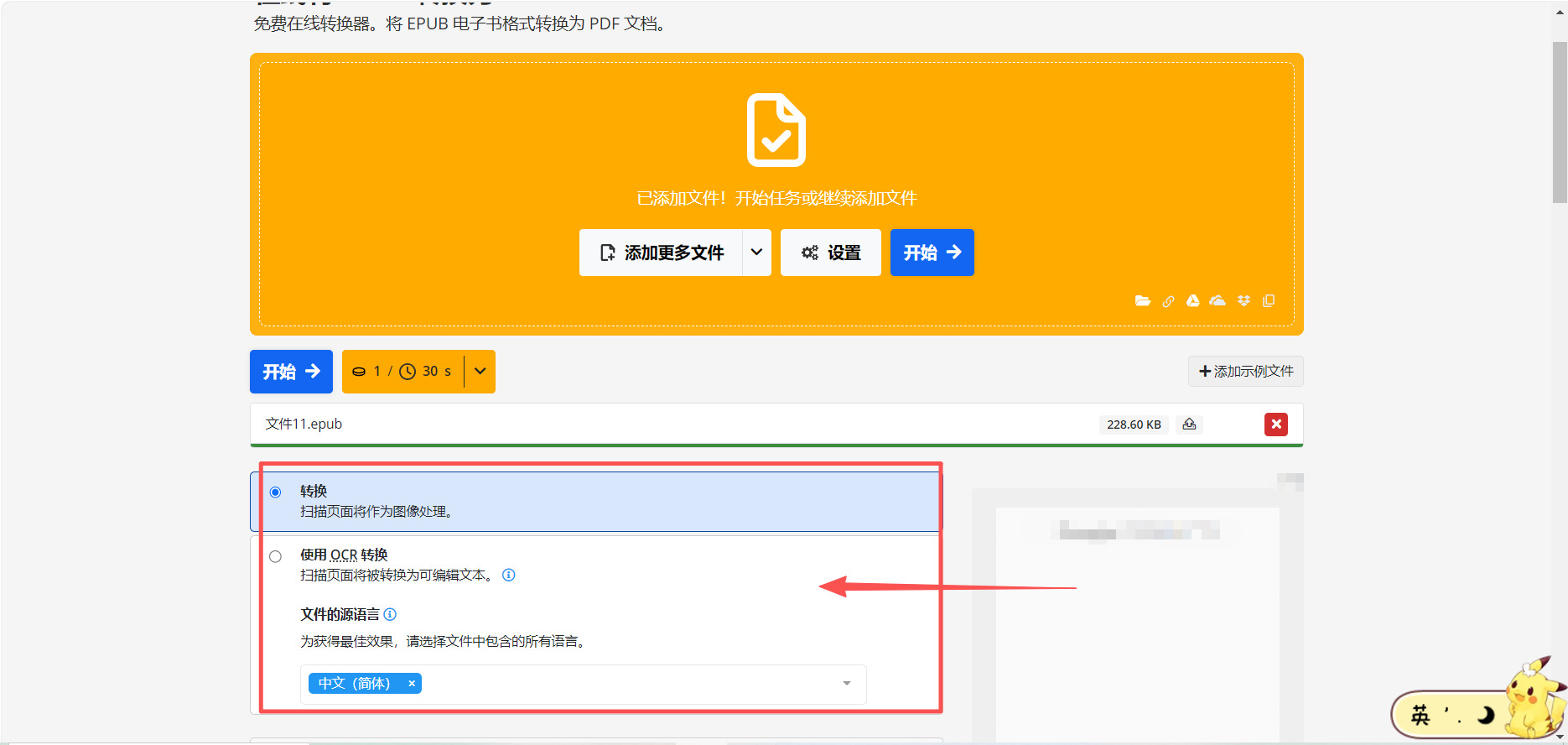Select the 使用 OCR 转换 radio option
The height and width of the screenshot is (745, 1568).
click(275, 556)
